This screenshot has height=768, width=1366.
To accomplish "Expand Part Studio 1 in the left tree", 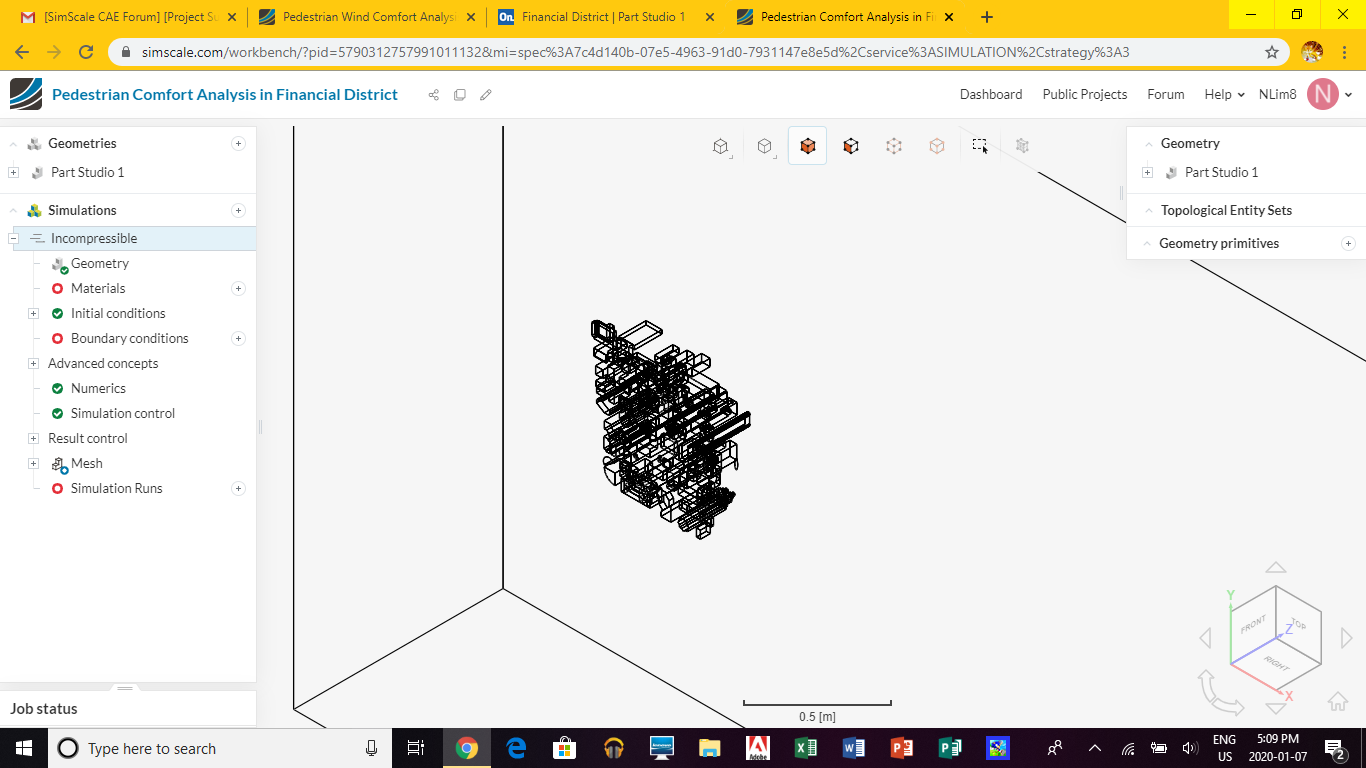I will 13,172.
